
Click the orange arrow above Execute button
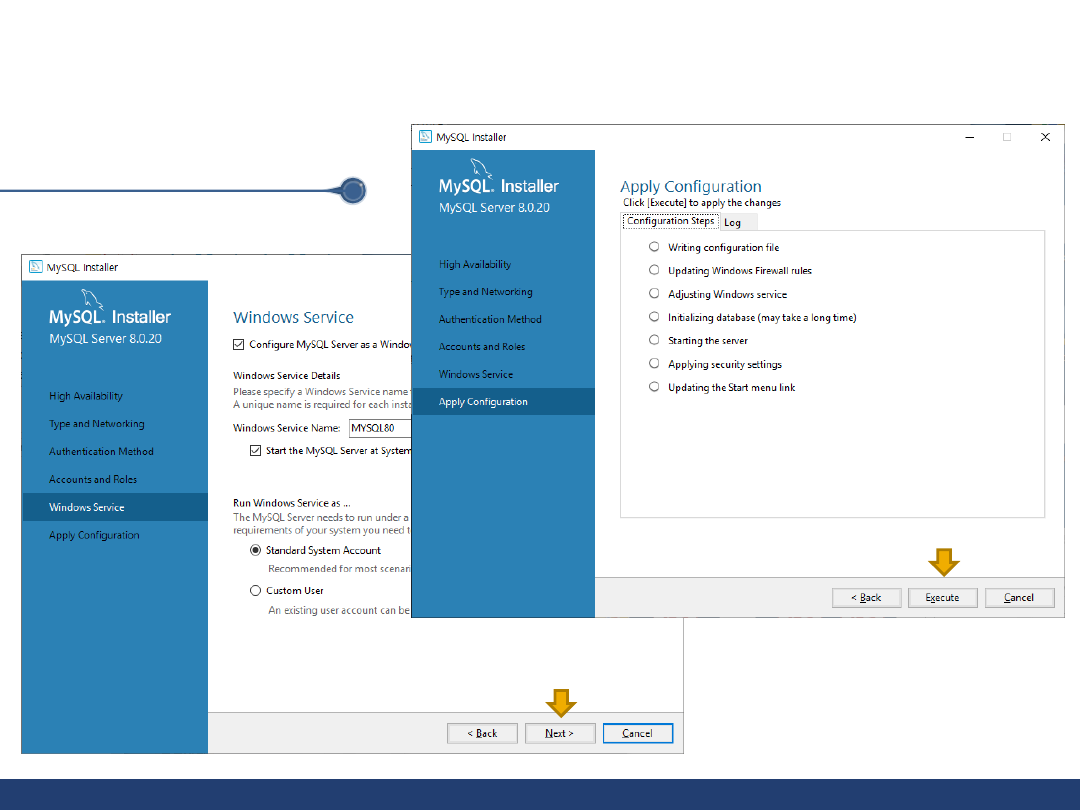pos(943,563)
